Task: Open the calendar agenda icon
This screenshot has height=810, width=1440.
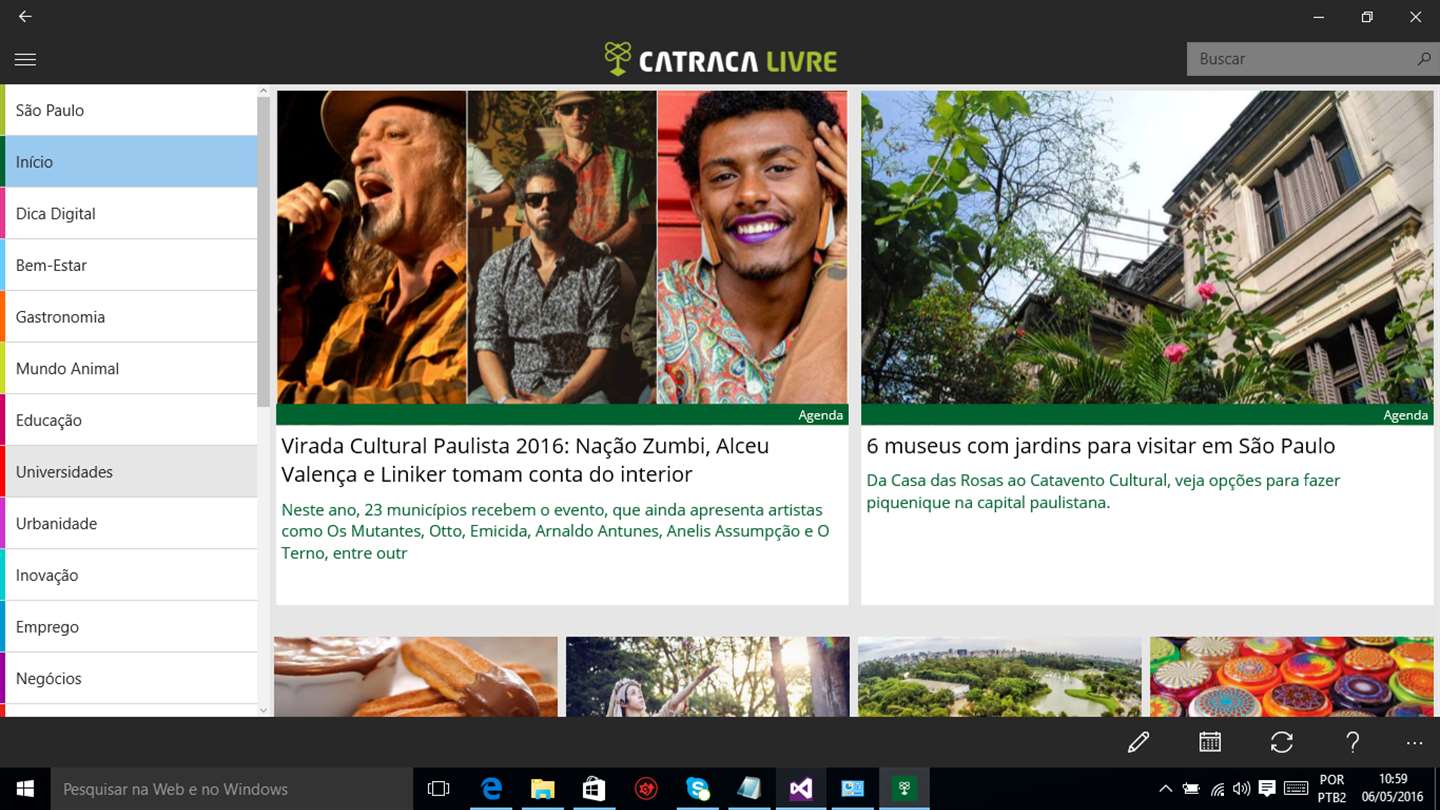Action: click(1210, 742)
